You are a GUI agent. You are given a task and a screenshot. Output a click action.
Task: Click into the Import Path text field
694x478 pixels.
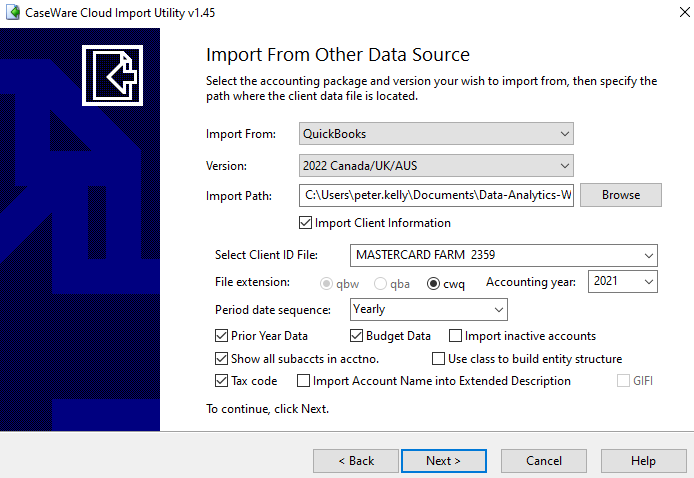436,196
